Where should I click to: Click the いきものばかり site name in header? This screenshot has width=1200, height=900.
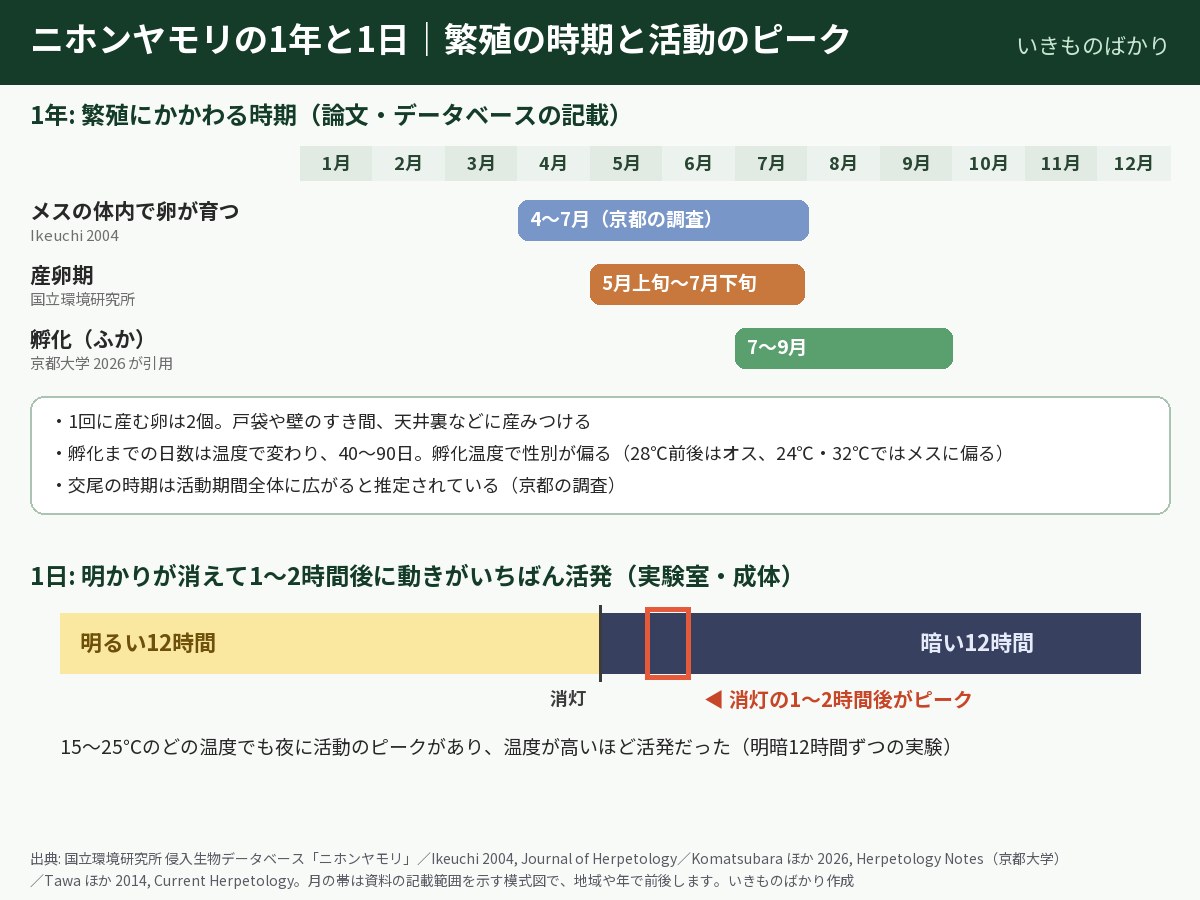1092,46
